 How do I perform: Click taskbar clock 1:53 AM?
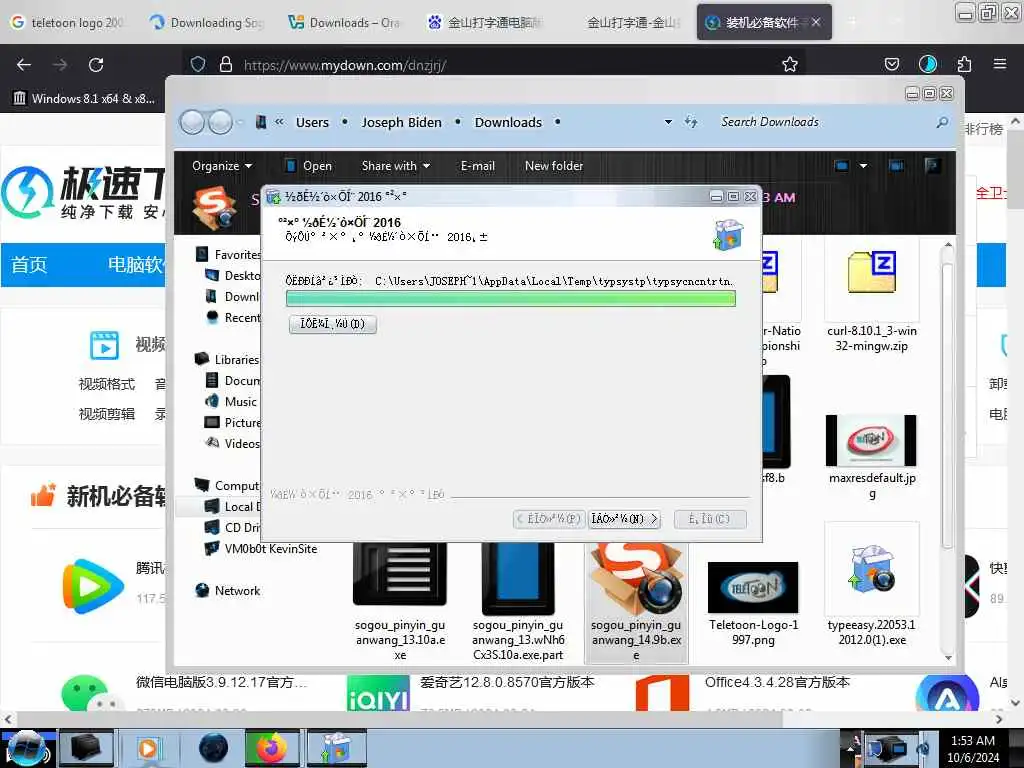(973, 748)
